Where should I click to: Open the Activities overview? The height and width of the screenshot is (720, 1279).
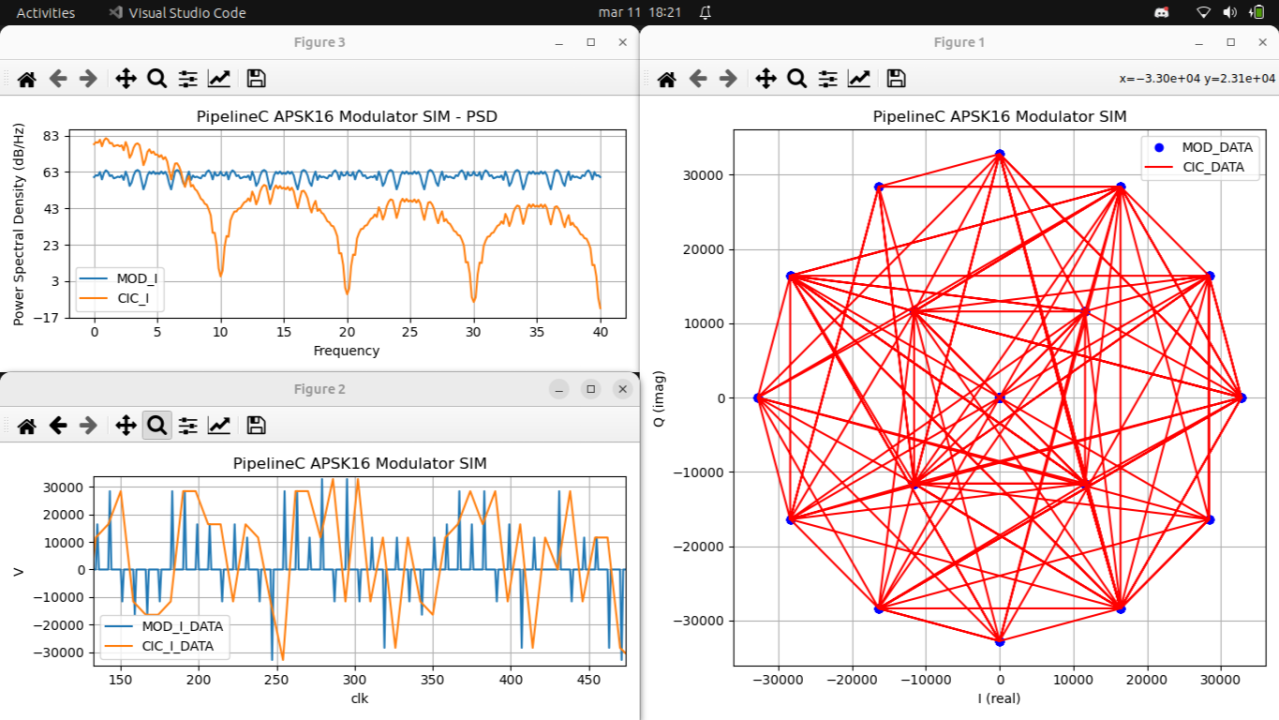(45, 13)
